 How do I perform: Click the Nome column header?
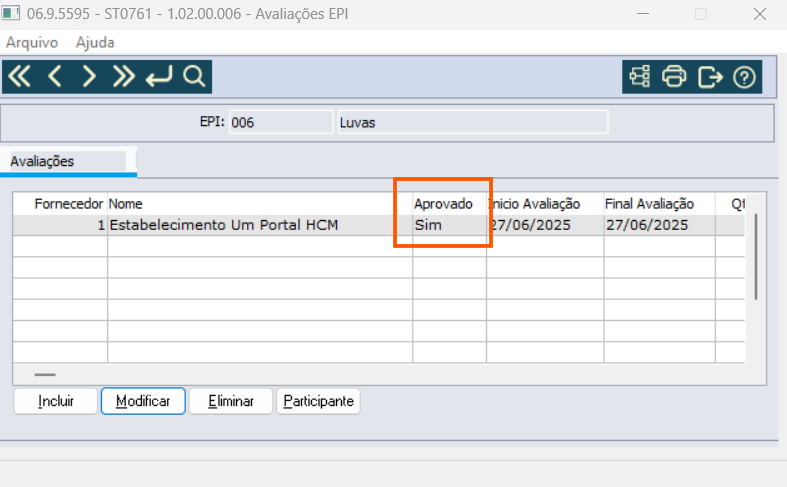[260, 204]
